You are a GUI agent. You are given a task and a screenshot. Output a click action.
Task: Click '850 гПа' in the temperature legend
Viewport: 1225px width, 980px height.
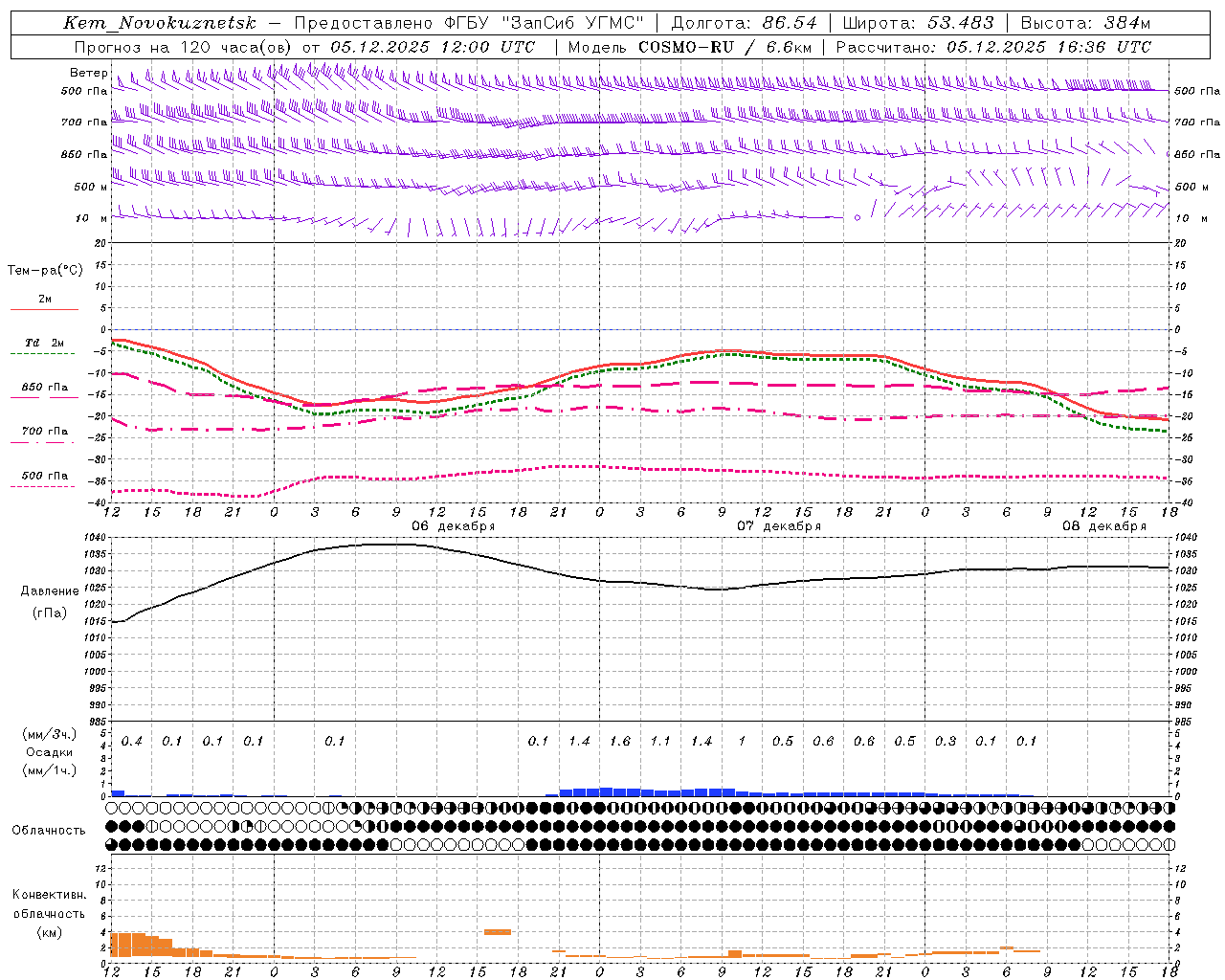pos(45,388)
